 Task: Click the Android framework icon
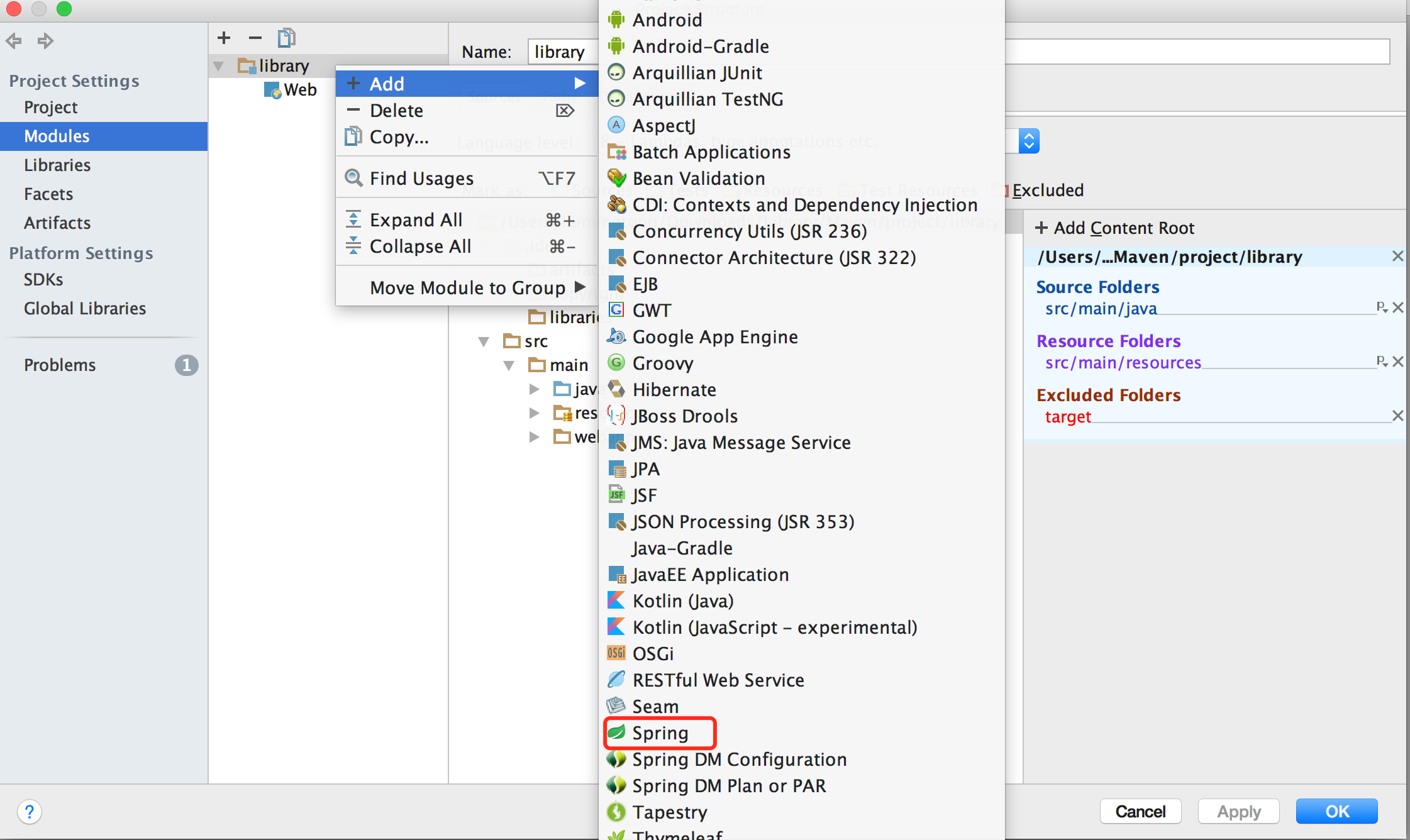[616, 19]
